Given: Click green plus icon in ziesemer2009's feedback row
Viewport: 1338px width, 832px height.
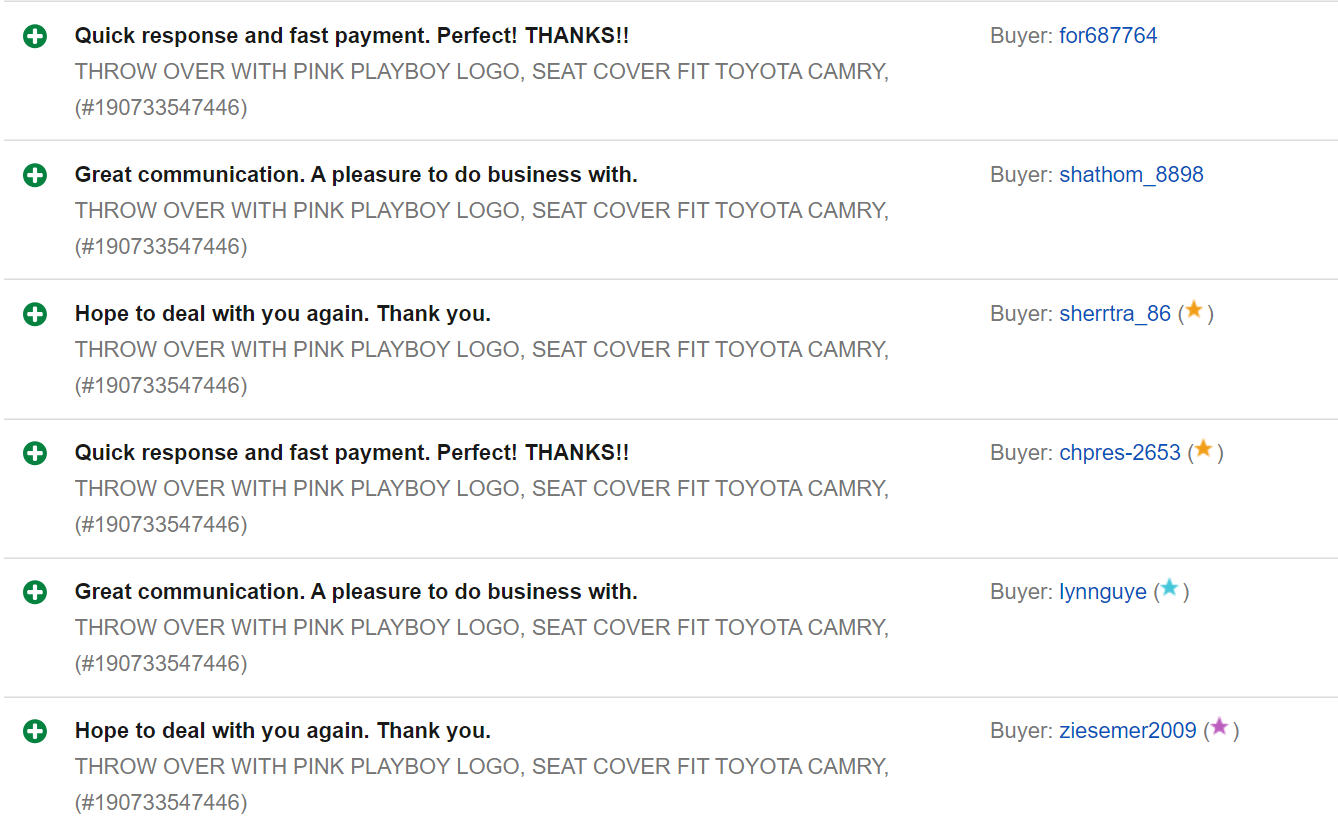Looking at the screenshot, I should point(35,732).
